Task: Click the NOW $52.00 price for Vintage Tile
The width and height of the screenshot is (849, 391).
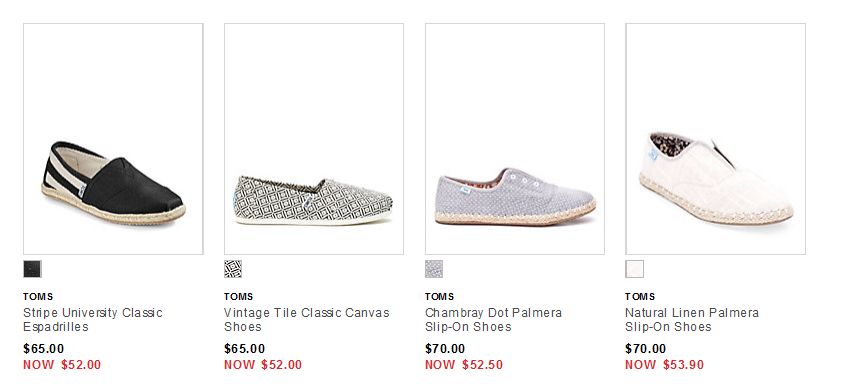Action: [x=263, y=364]
